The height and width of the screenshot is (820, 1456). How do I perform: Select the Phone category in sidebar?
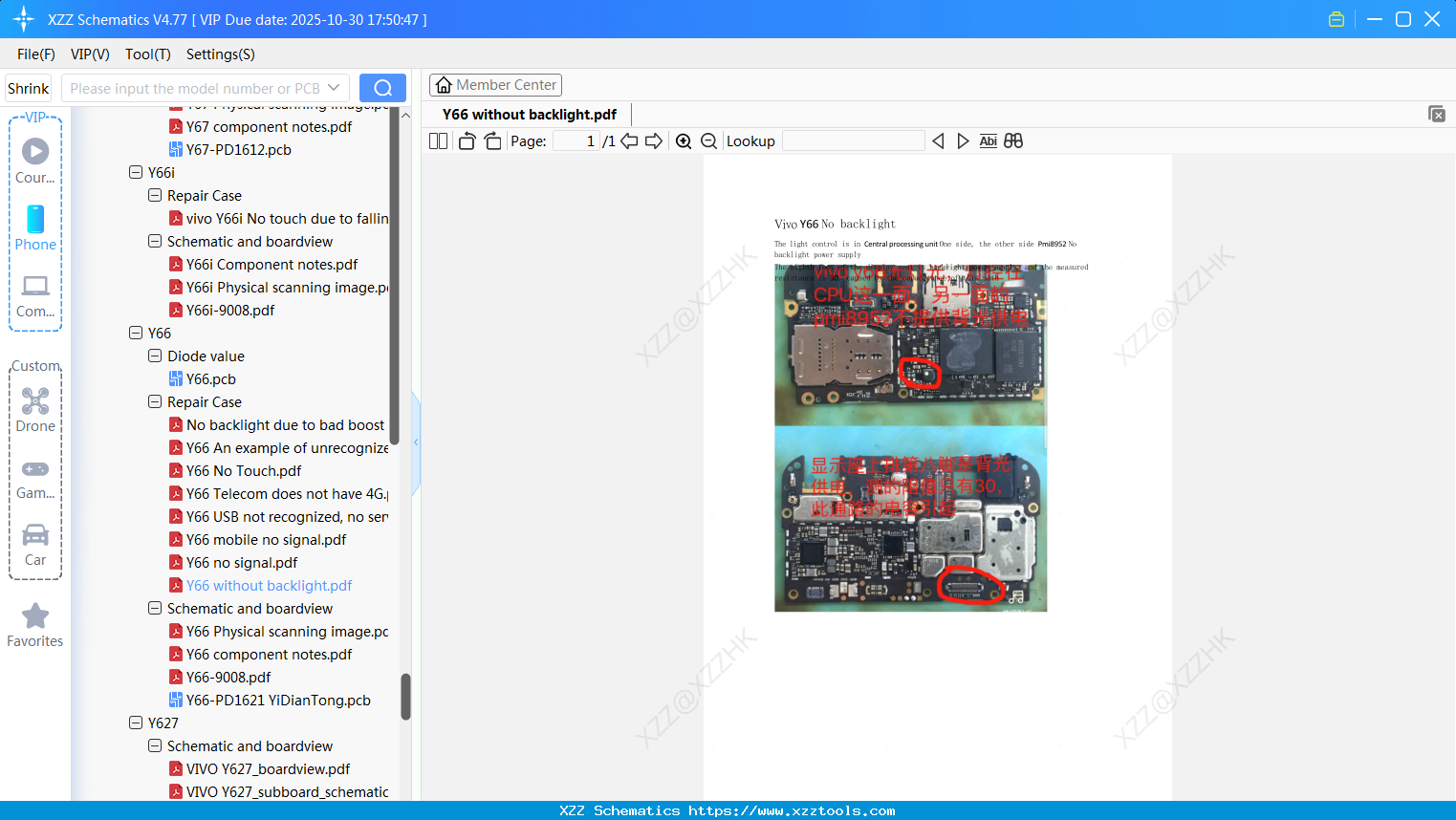pos(35,228)
